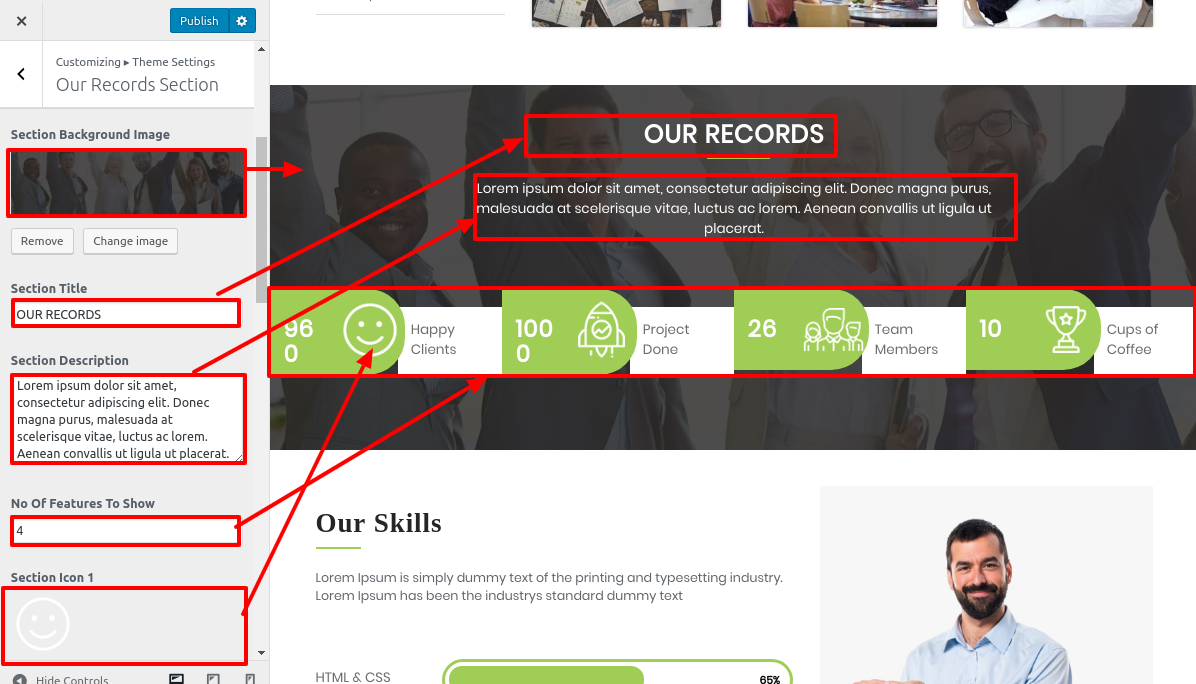The image size is (1196, 684).
Task: Open publish settings gear icon
Action: (x=242, y=21)
